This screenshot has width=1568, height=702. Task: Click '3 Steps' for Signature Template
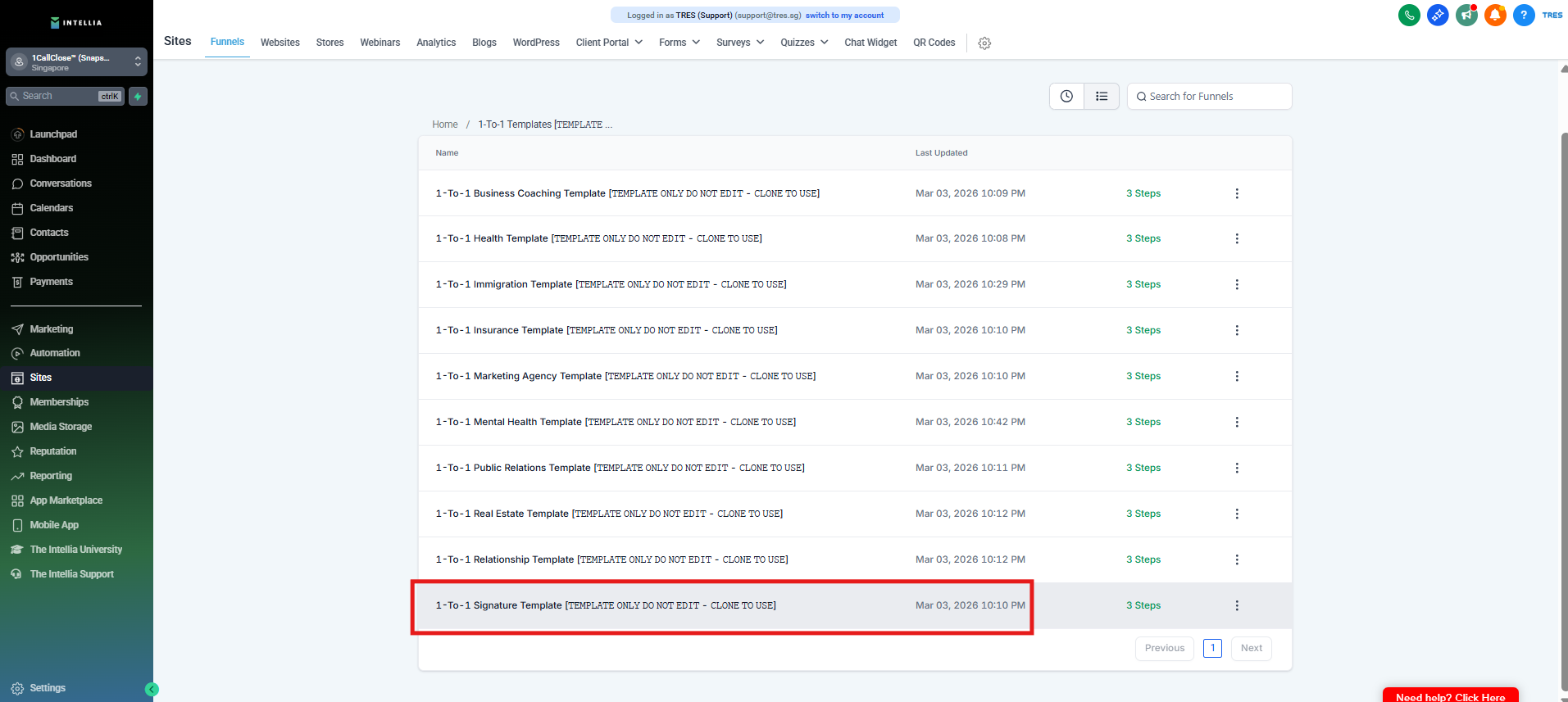[x=1143, y=605]
